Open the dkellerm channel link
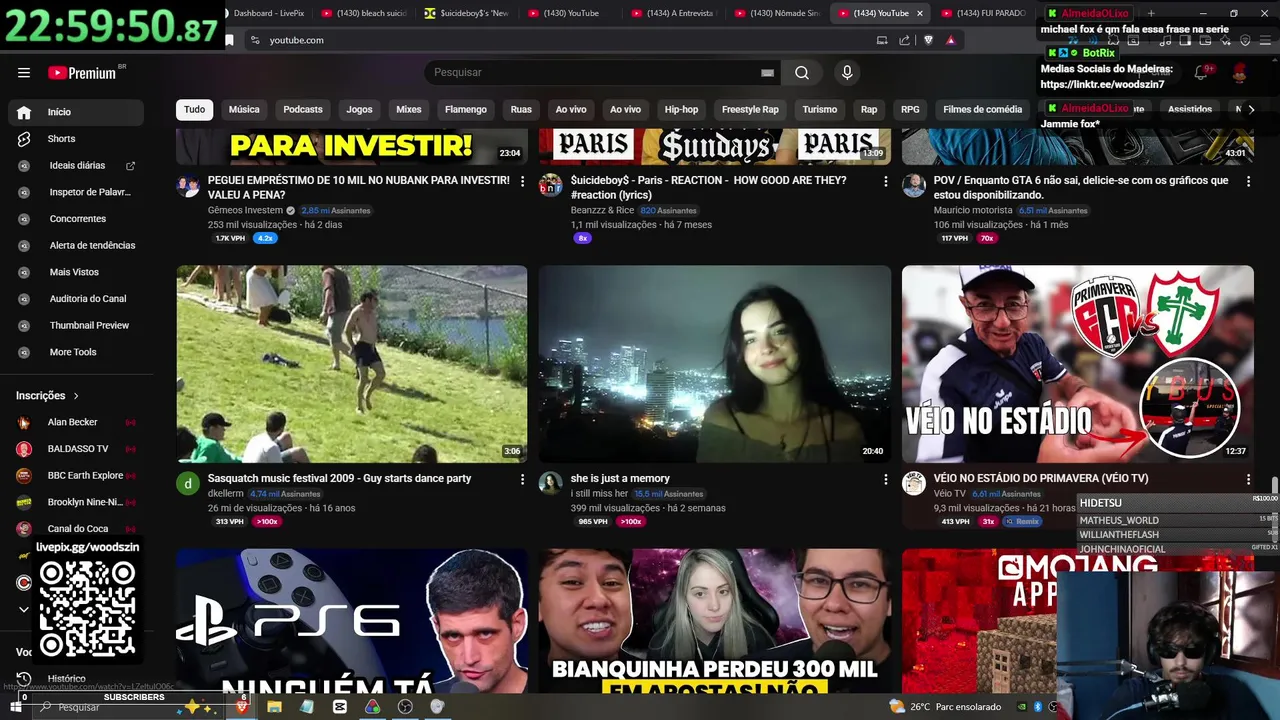Image resolution: width=1280 pixels, height=720 pixels. tap(226, 494)
